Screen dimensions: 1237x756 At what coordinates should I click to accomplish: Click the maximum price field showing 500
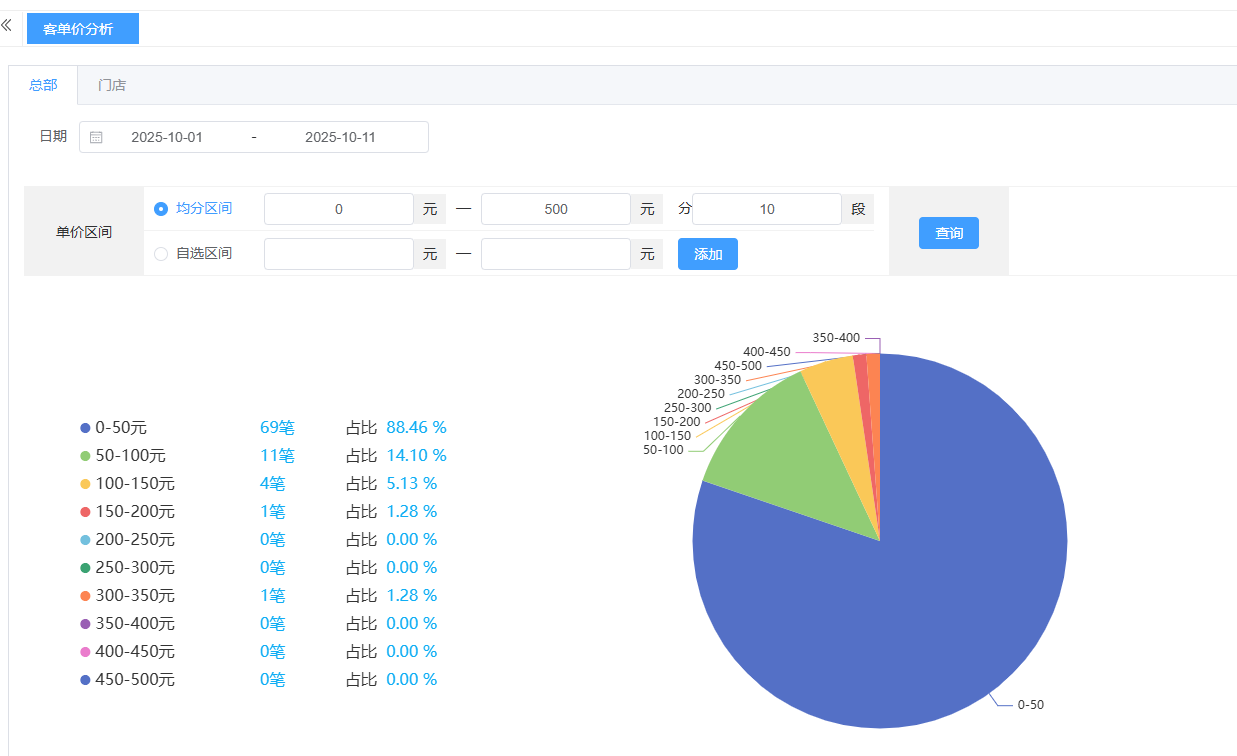coord(555,209)
